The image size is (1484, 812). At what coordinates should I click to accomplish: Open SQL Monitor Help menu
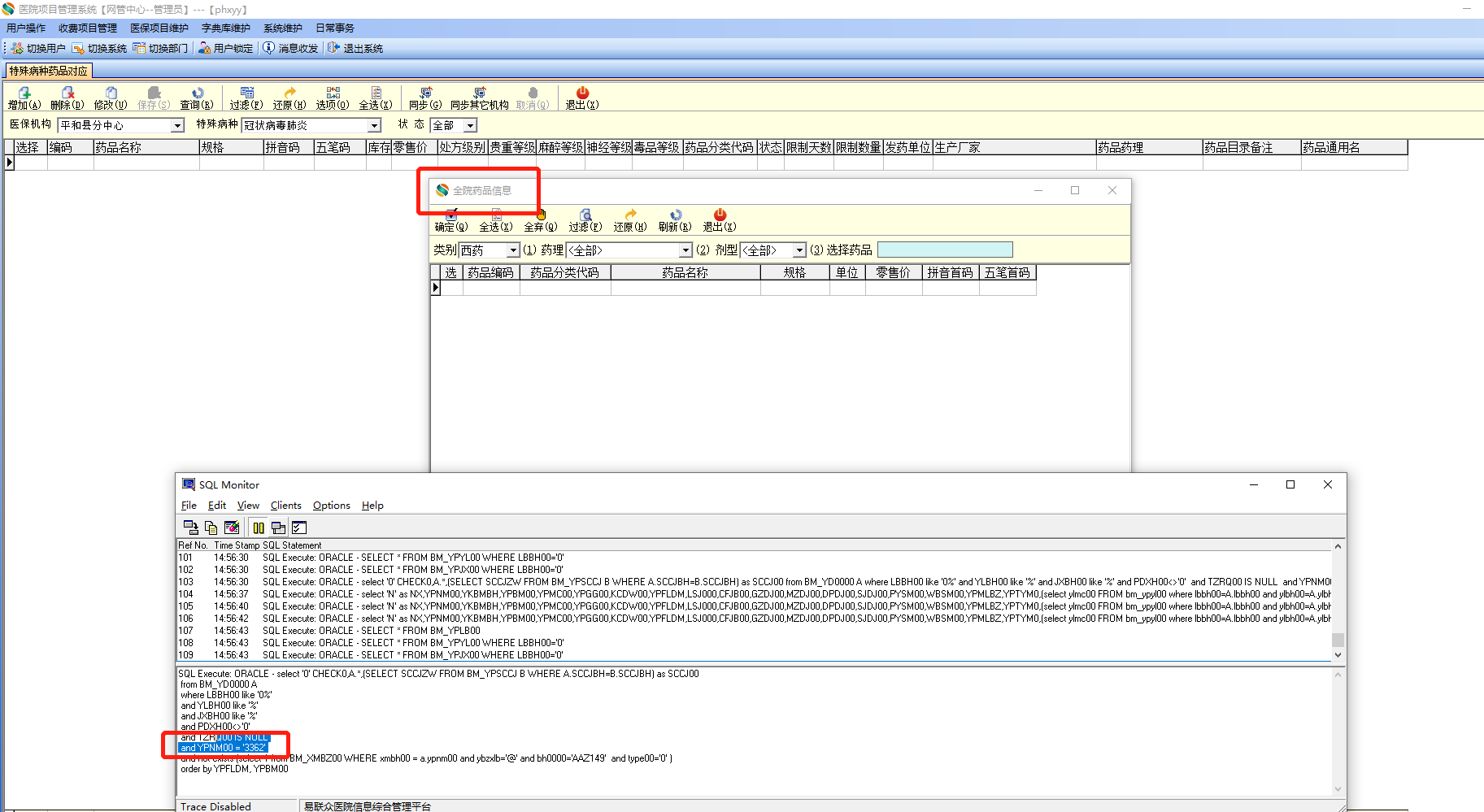[x=372, y=506]
